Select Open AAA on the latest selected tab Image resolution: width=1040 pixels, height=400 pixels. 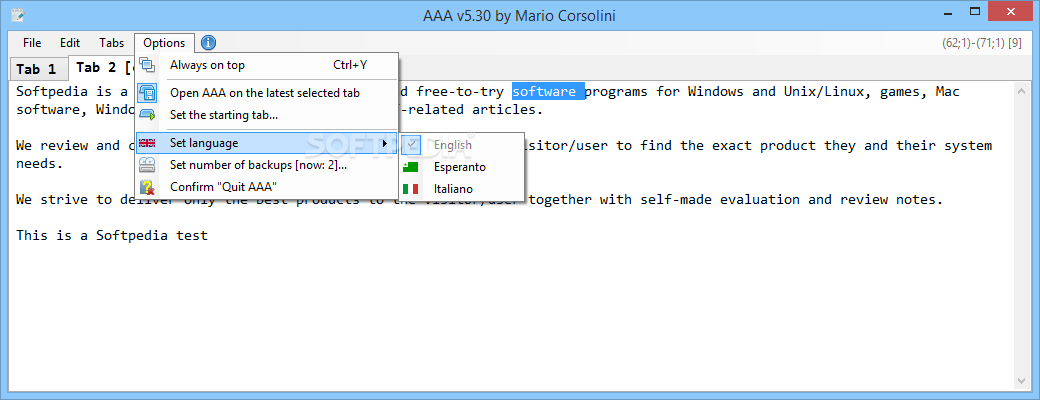pyautogui.click(x=267, y=93)
